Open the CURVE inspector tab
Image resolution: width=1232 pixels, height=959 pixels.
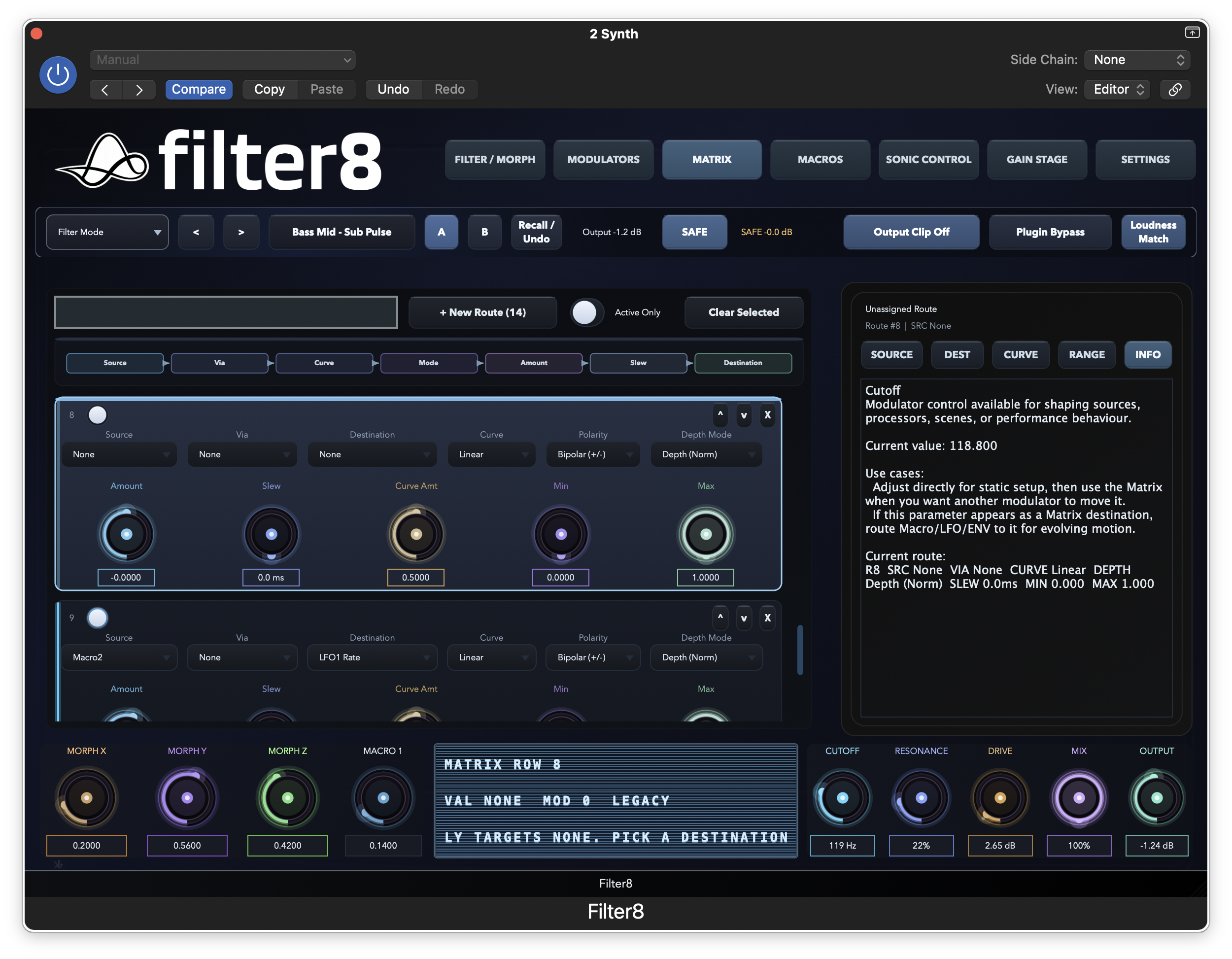click(1021, 355)
